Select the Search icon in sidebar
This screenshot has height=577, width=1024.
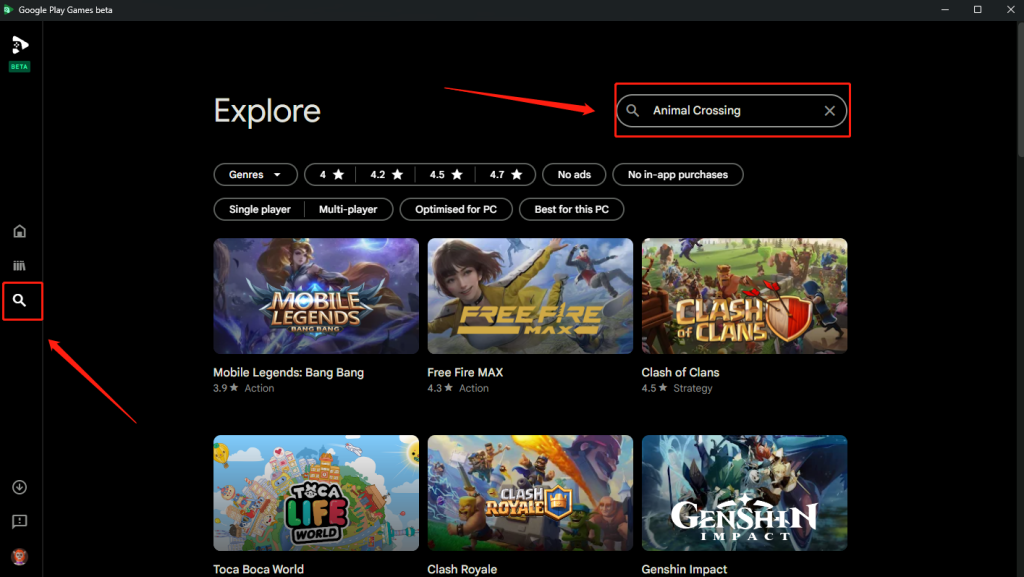click(x=20, y=300)
